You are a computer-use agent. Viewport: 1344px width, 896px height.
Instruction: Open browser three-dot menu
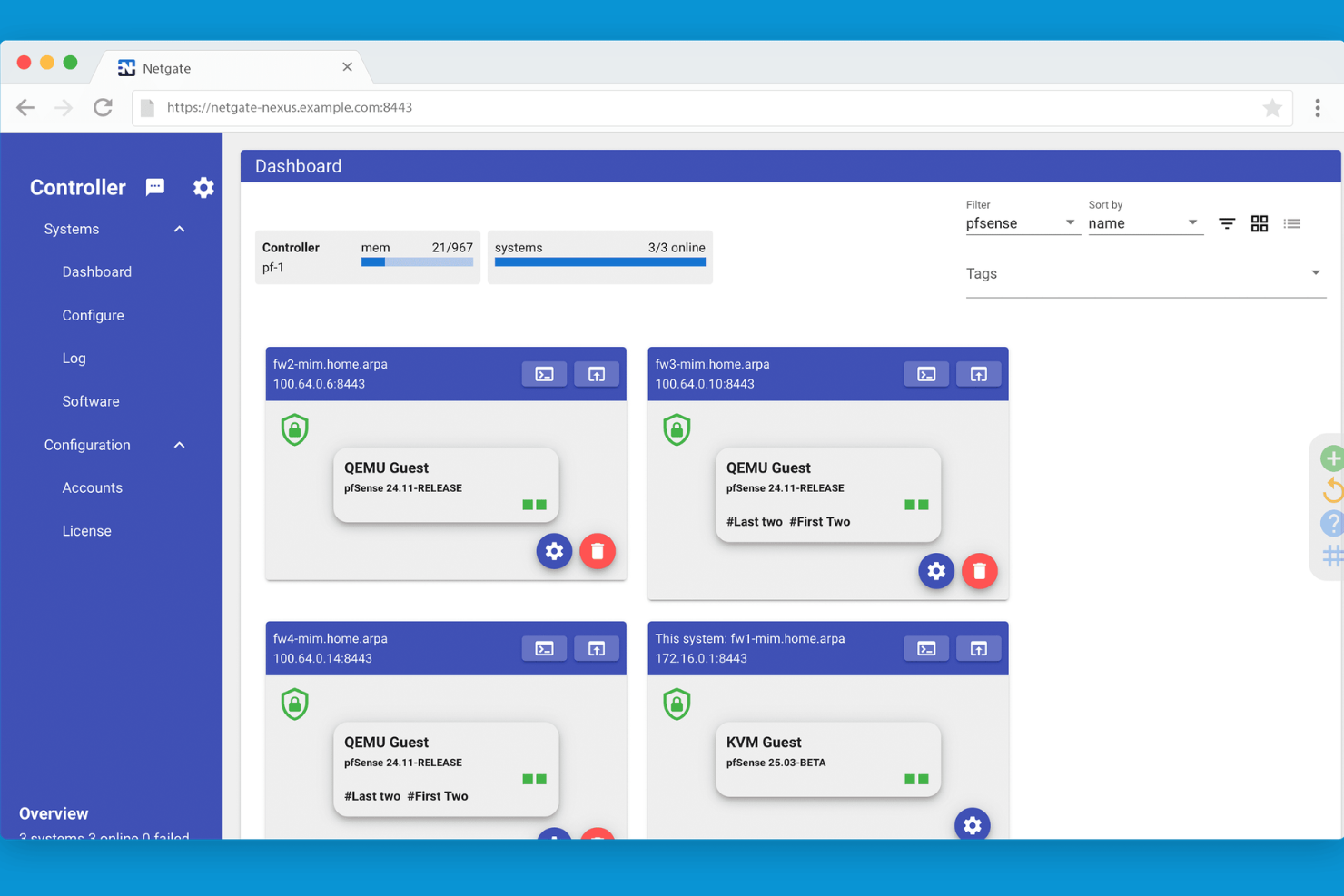click(1318, 108)
